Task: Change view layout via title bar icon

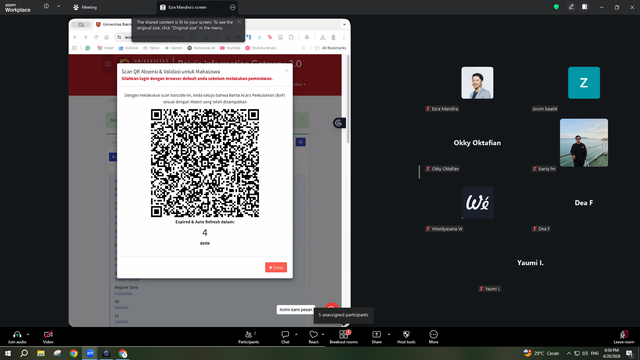Action: pos(584,7)
